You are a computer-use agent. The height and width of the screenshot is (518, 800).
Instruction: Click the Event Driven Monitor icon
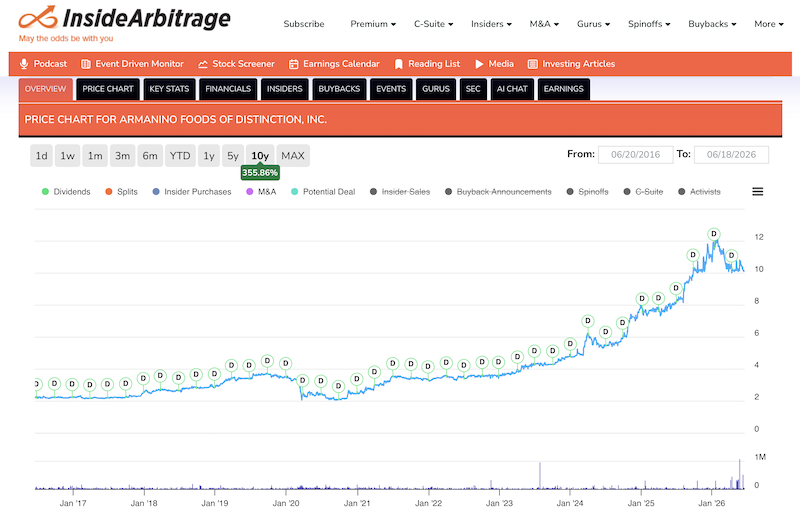pyautogui.click(x=86, y=64)
